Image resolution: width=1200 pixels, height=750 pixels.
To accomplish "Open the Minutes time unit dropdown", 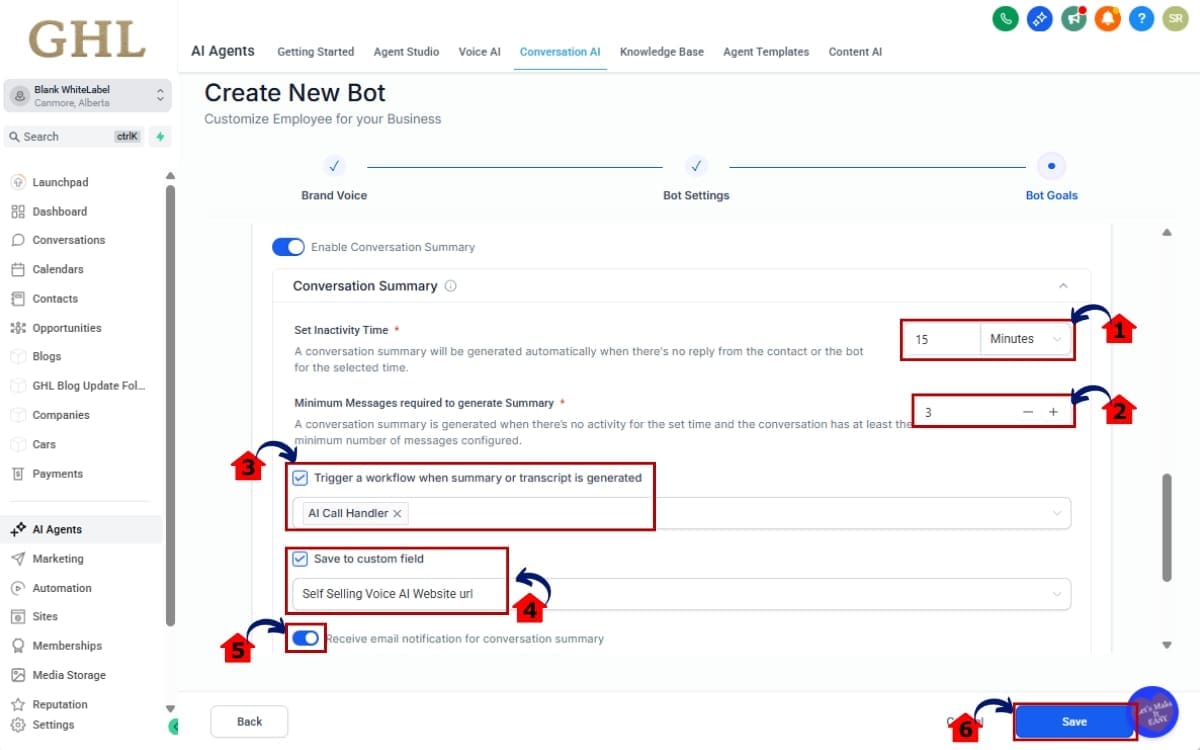I will tap(1025, 339).
